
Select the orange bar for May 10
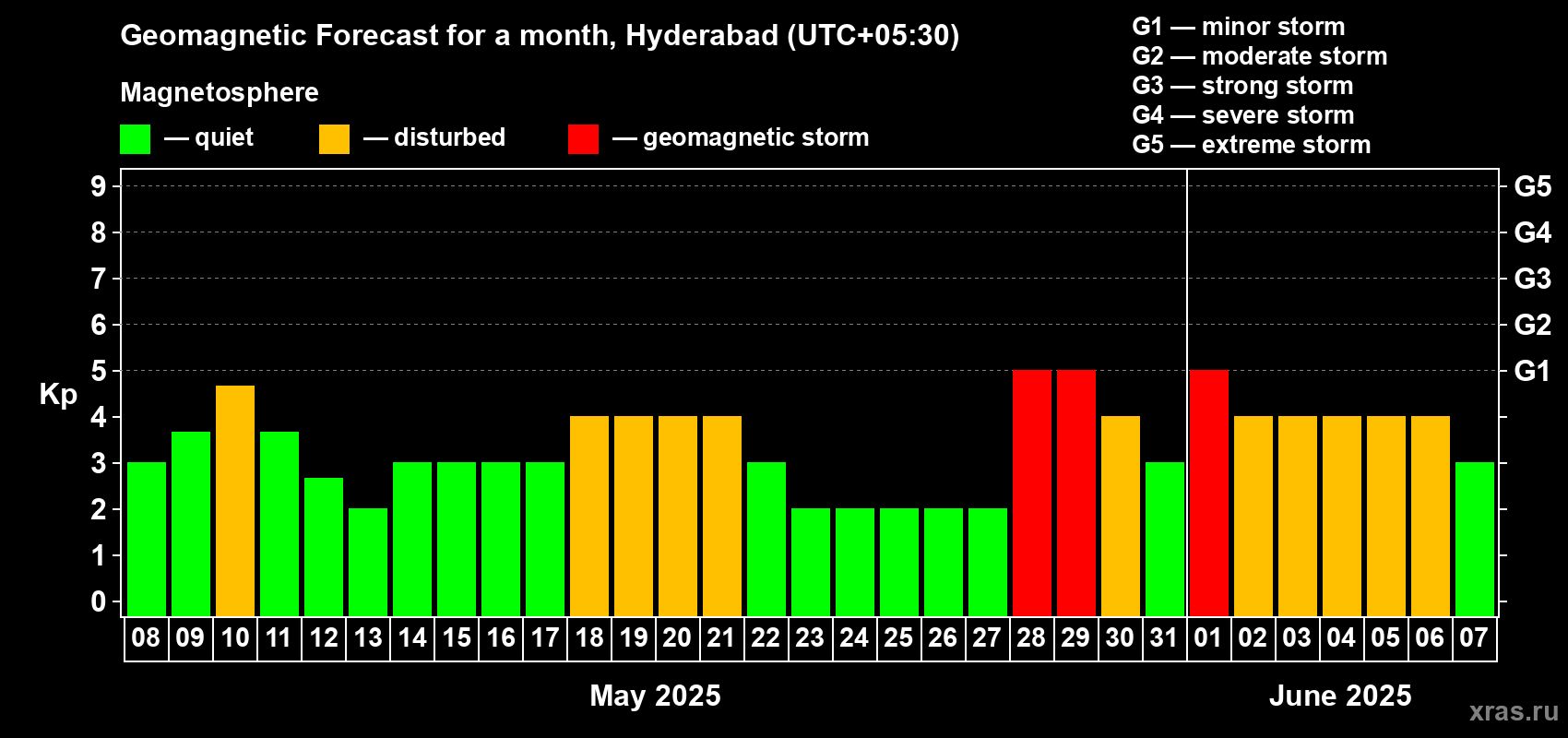(x=235, y=501)
